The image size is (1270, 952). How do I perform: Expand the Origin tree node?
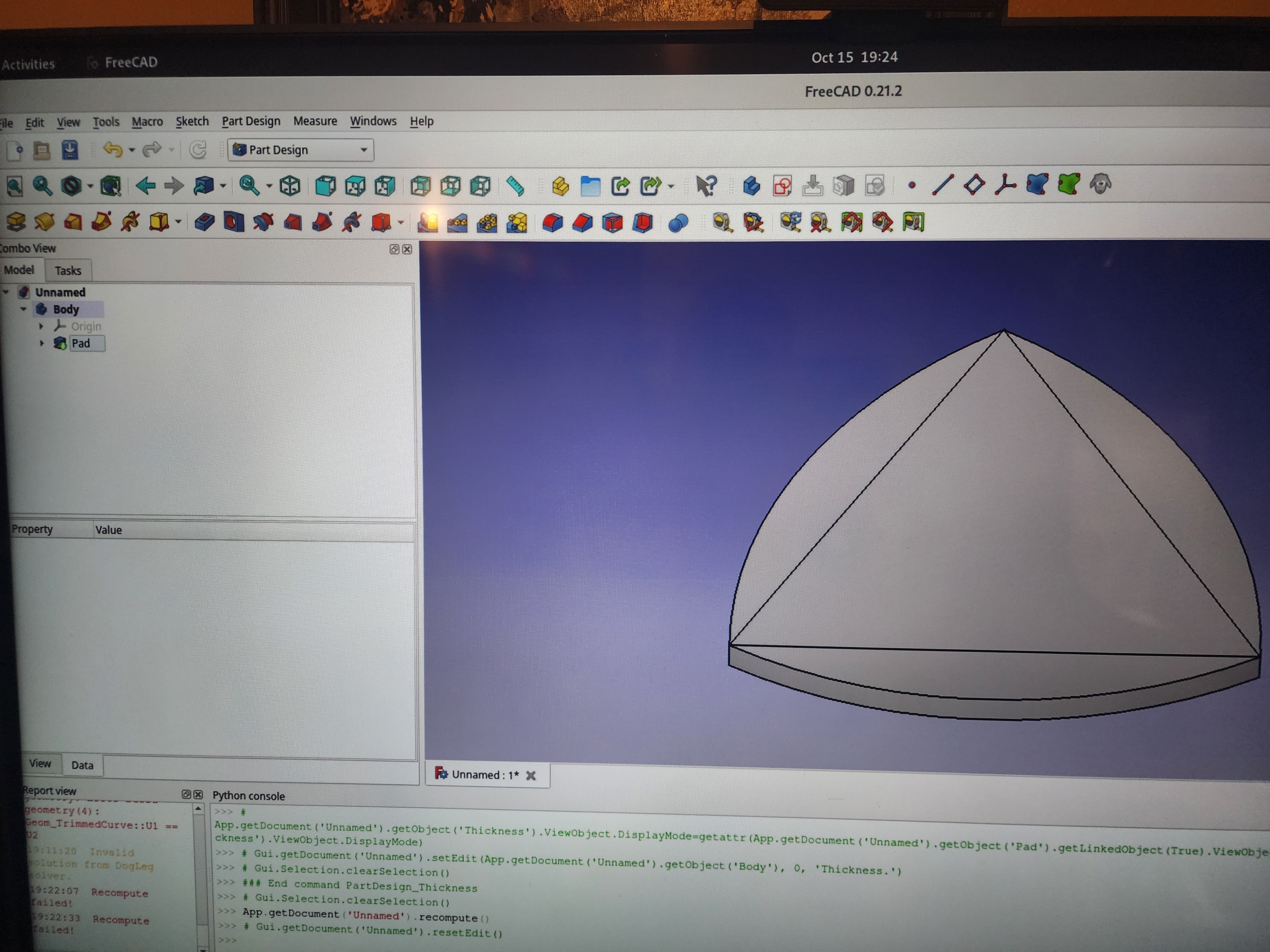click(41, 326)
